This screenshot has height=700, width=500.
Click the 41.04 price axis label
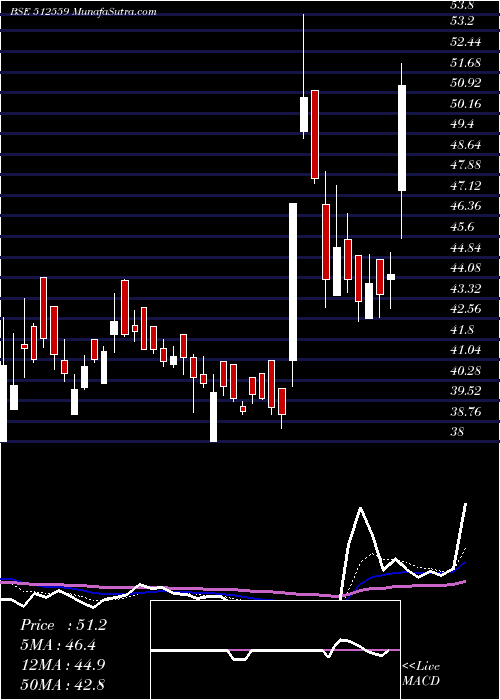(466, 350)
